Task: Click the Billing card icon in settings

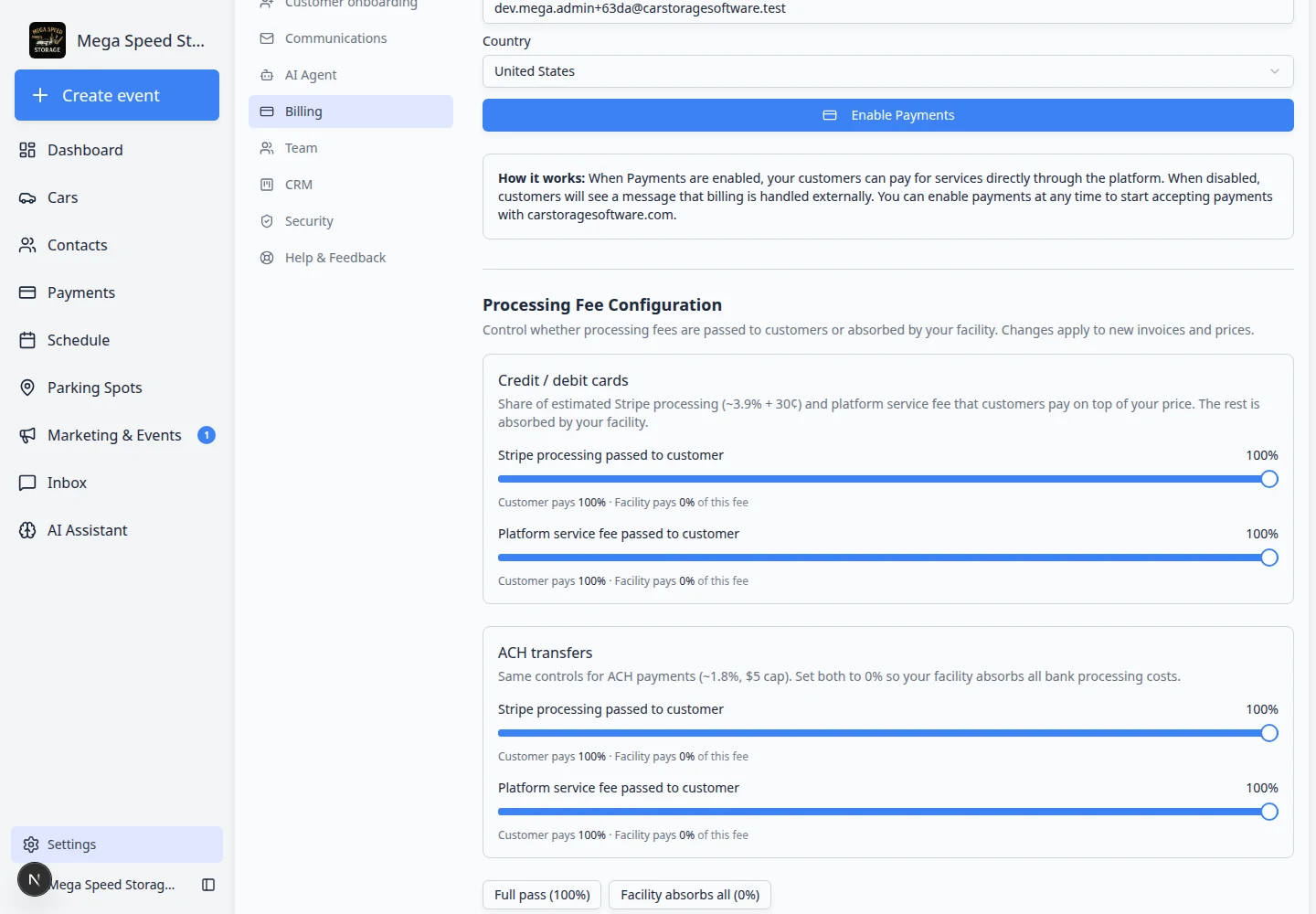Action: (267, 112)
